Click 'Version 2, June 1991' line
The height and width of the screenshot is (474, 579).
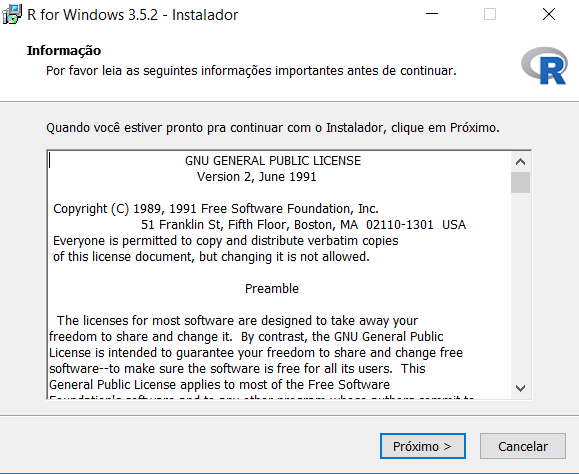[257, 177]
